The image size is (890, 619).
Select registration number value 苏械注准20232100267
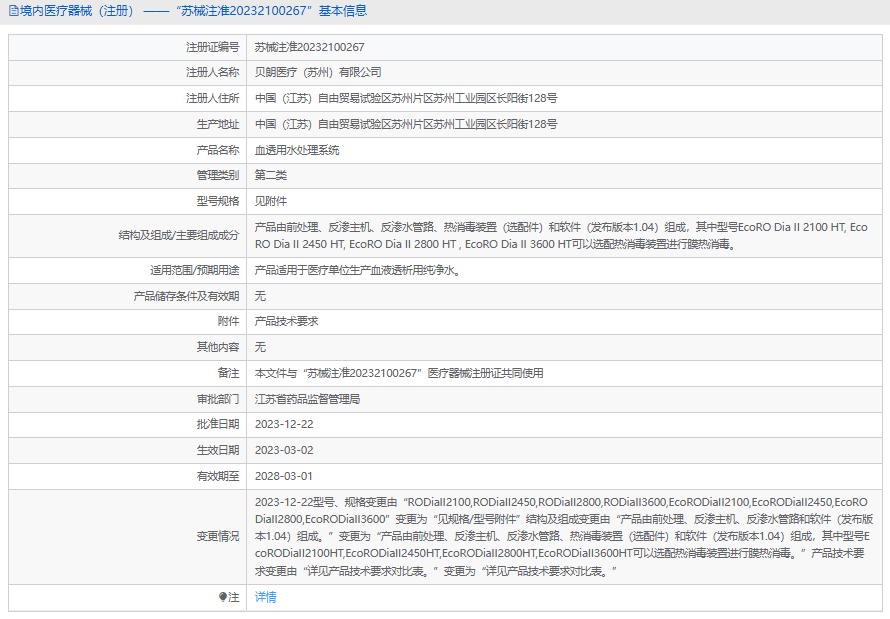(309, 47)
